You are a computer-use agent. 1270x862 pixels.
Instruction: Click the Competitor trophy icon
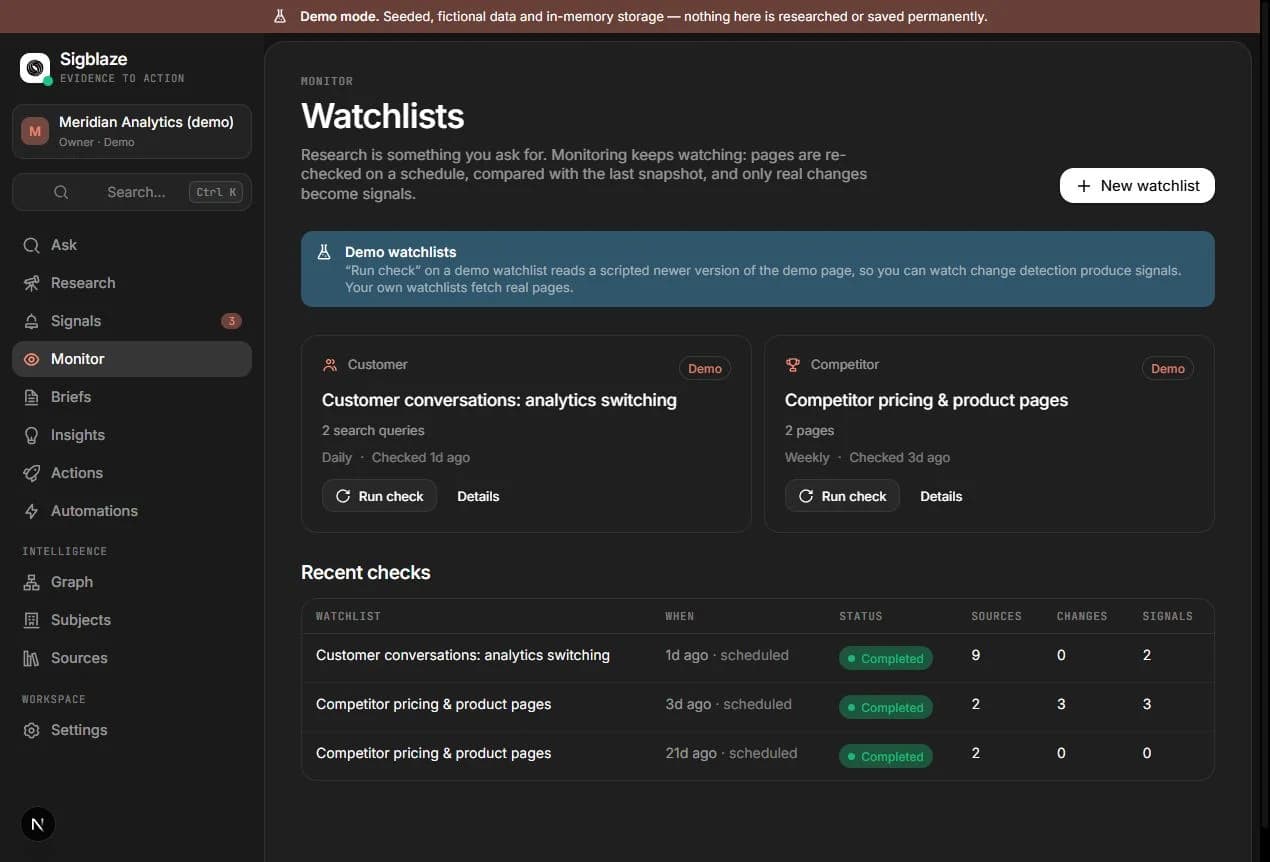click(x=793, y=365)
